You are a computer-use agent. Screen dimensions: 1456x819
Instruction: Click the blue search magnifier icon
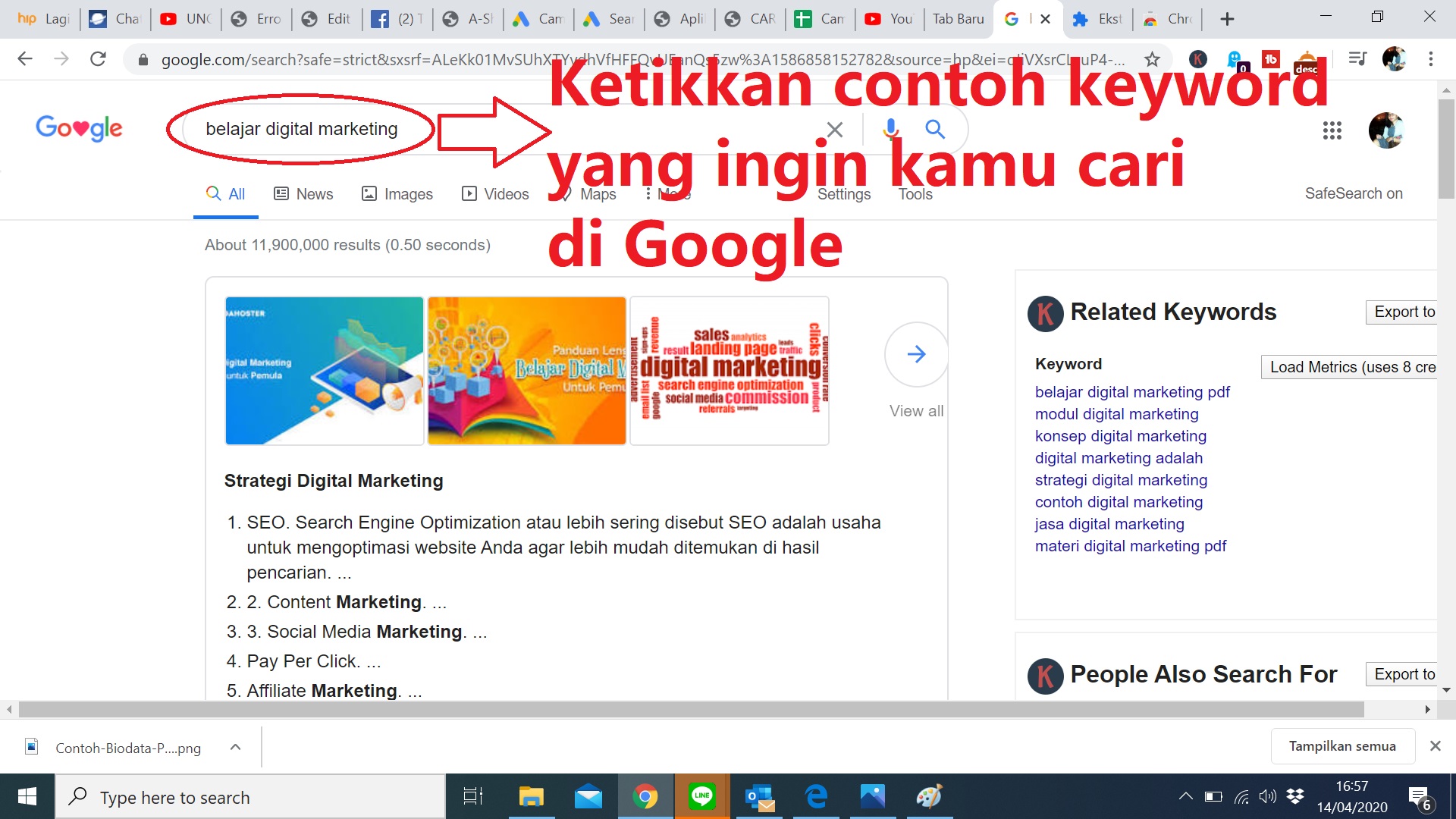coord(935,130)
